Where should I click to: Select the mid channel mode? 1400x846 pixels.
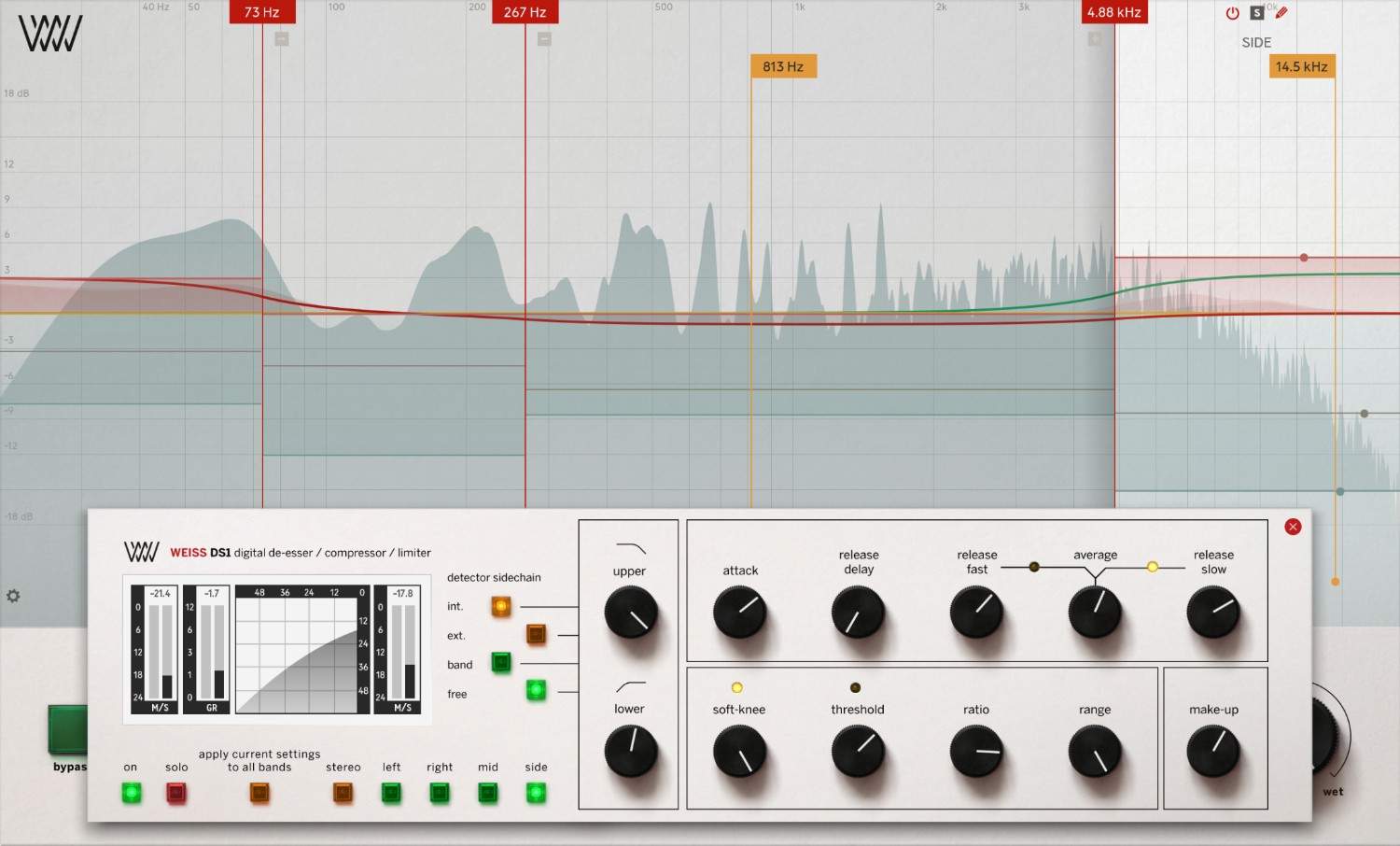[487, 793]
